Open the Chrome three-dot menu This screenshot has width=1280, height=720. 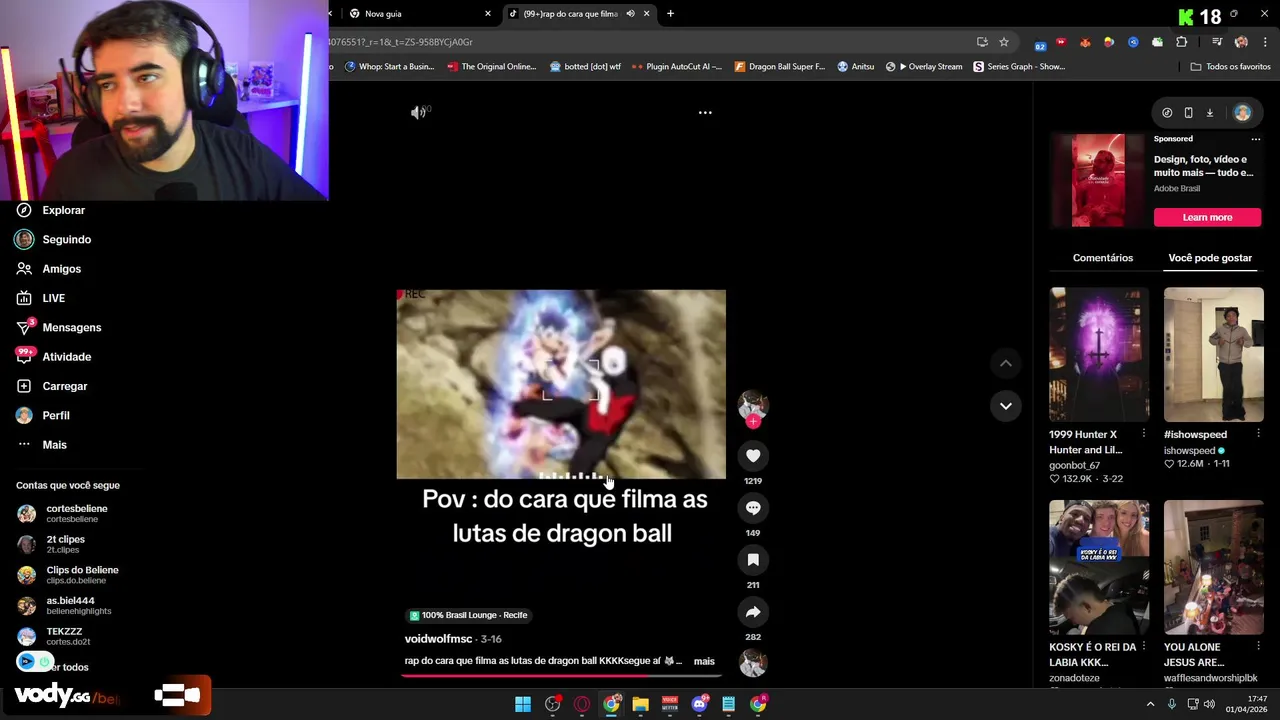click(x=1265, y=42)
